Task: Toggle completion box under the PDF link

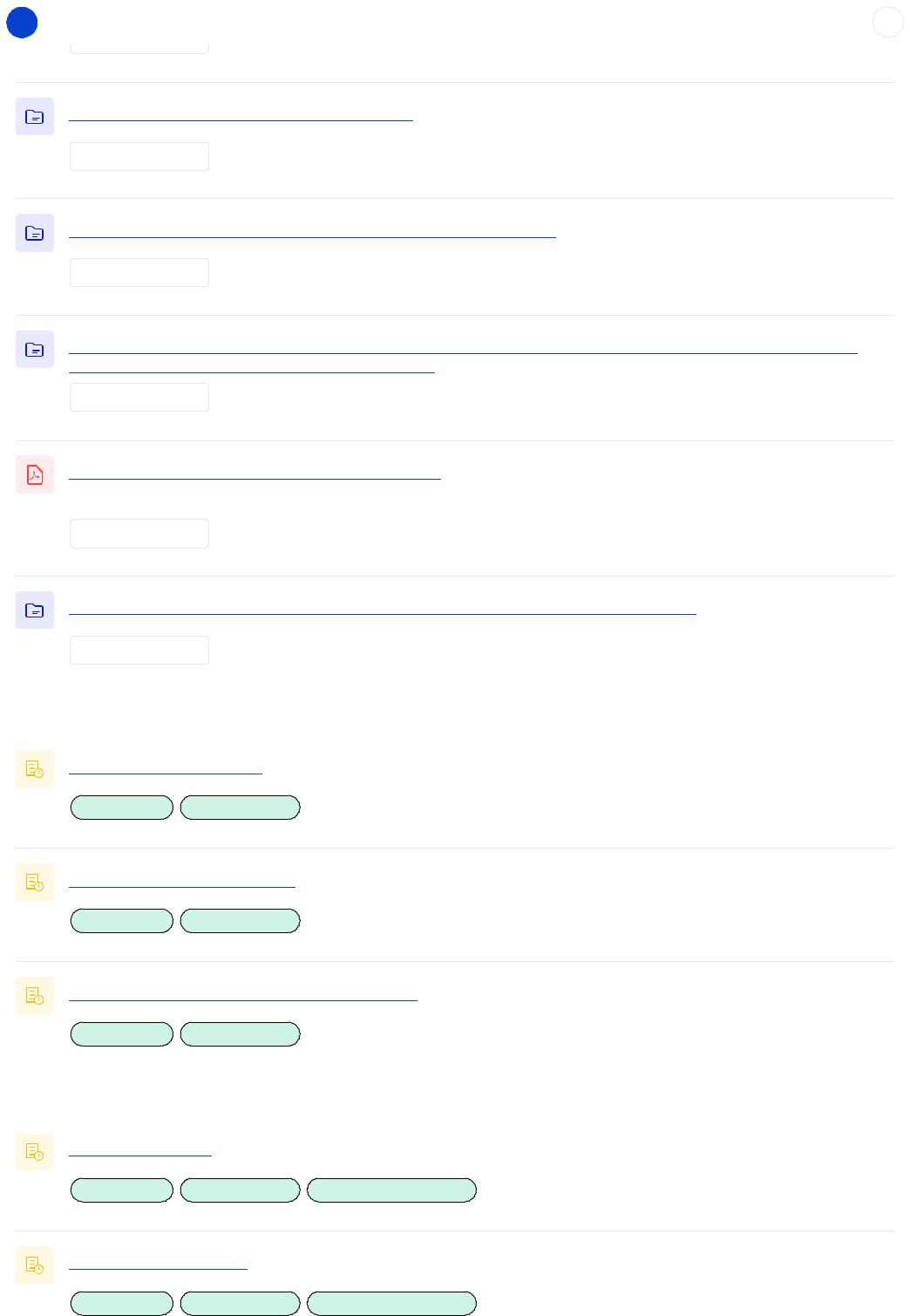Action: 139,534
